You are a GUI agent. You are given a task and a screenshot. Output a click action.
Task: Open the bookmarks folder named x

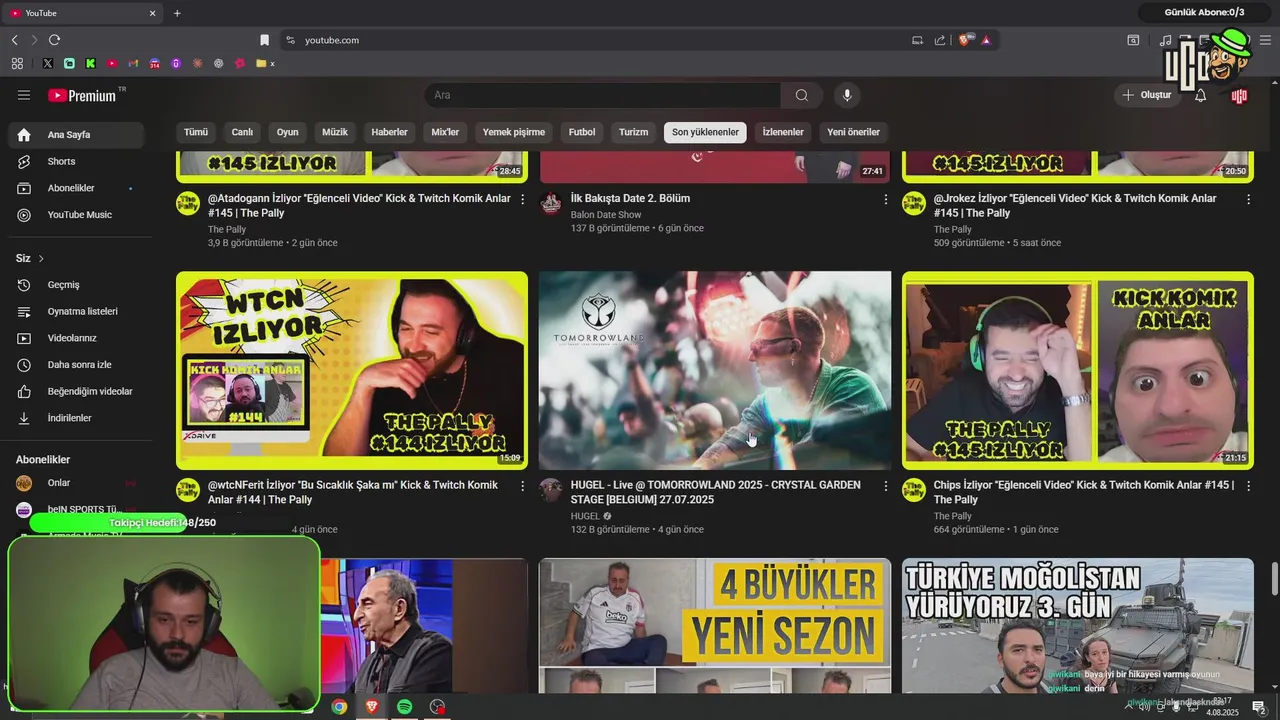pos(265,63)
